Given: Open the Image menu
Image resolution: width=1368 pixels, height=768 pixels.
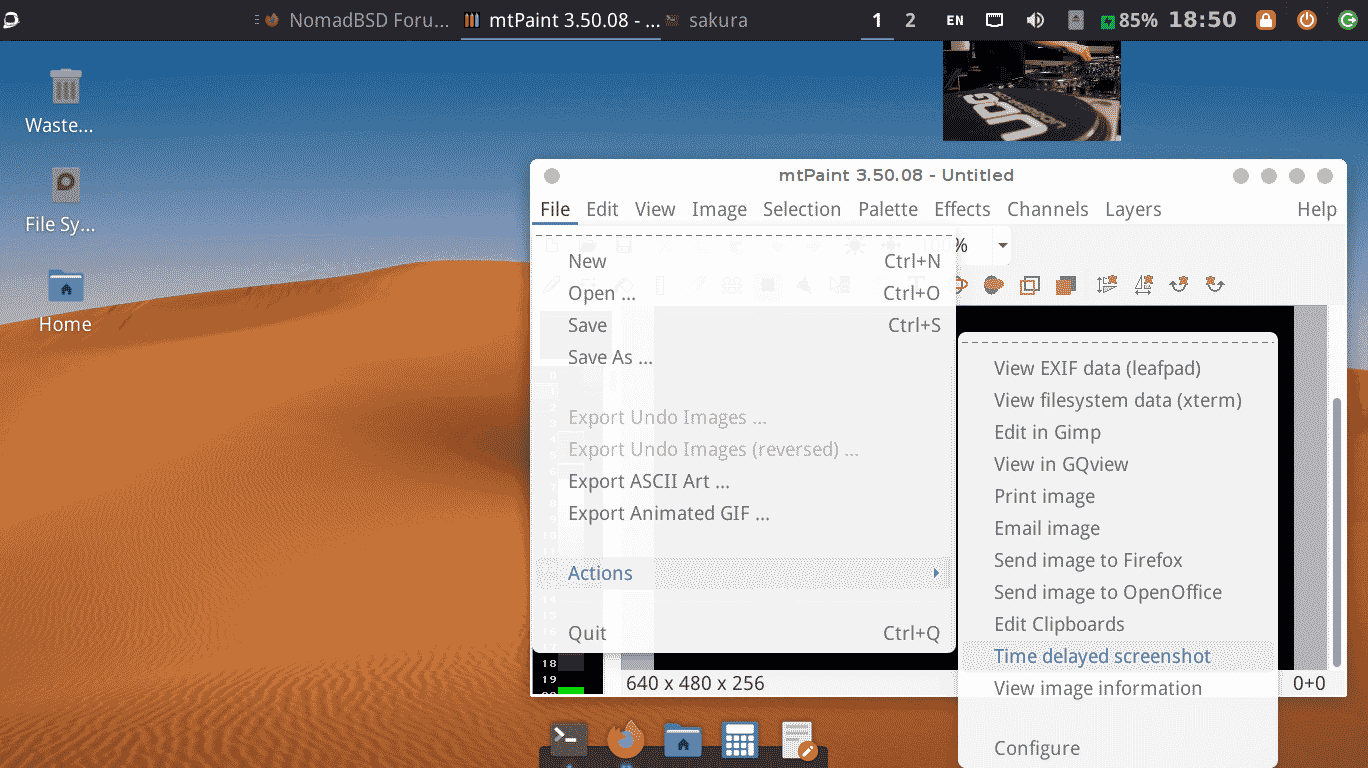Looking at the screenshot, I should [x=719, y=209].
